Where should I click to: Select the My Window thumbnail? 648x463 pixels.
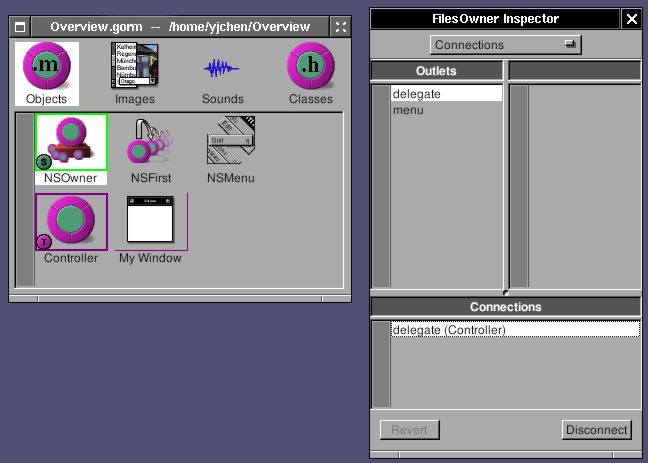pos(150,222)
